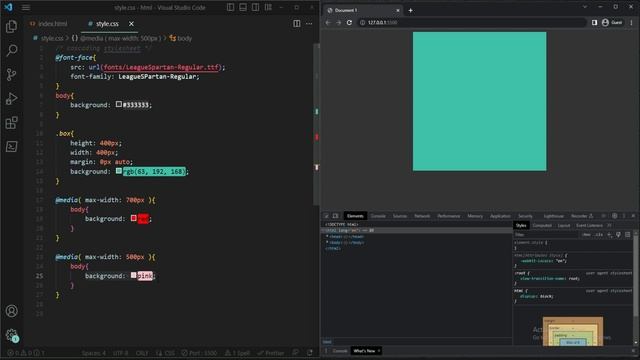640x360 pixels.
Task: Open the Customize Layout icon
Action: coord(268,7)
